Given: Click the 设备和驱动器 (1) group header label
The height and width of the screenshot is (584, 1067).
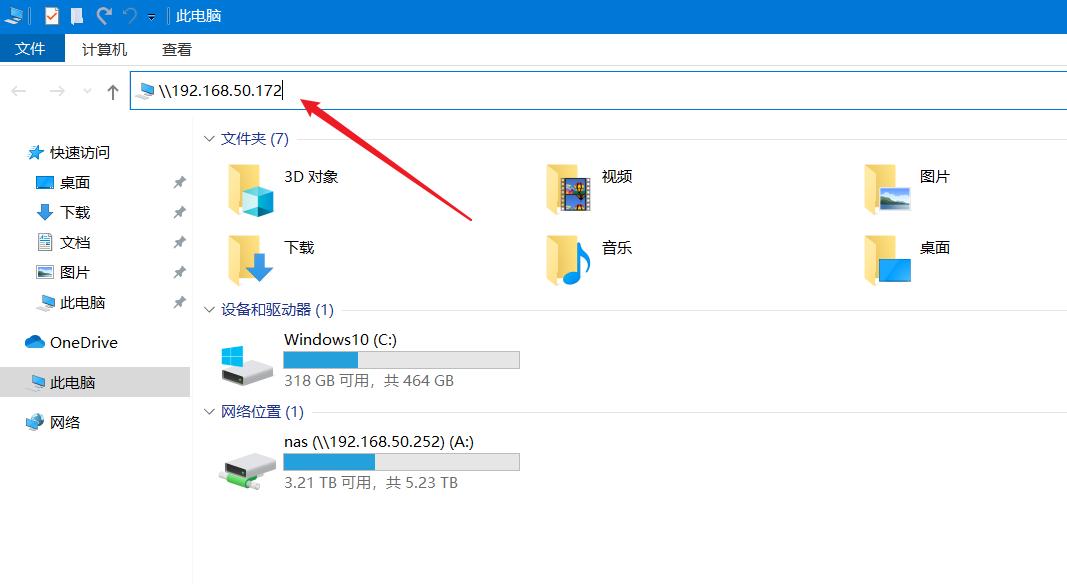Looking at the screenshot, I should (277, 310).
